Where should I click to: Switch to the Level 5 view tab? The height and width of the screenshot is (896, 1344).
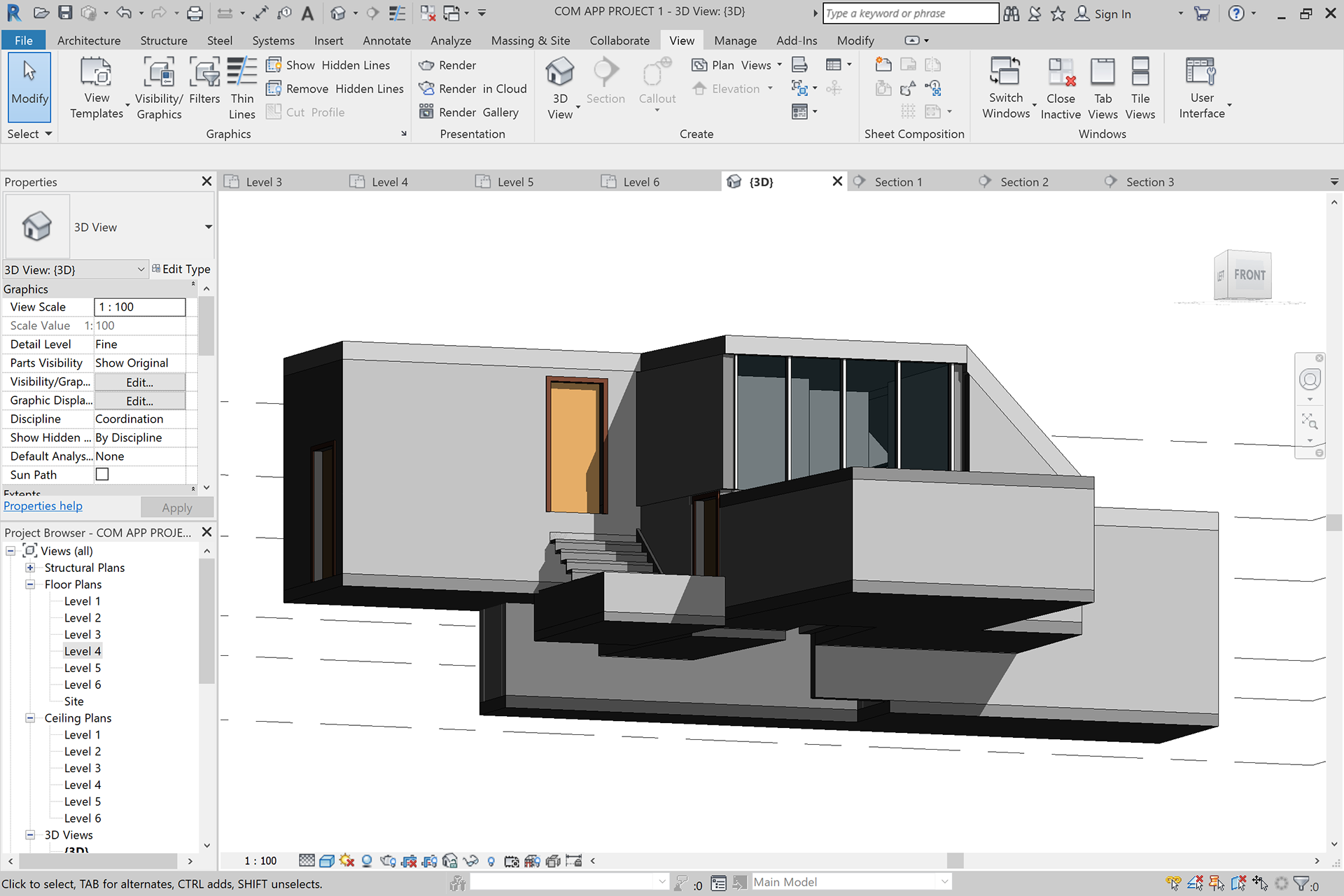[x=515, y=182]
